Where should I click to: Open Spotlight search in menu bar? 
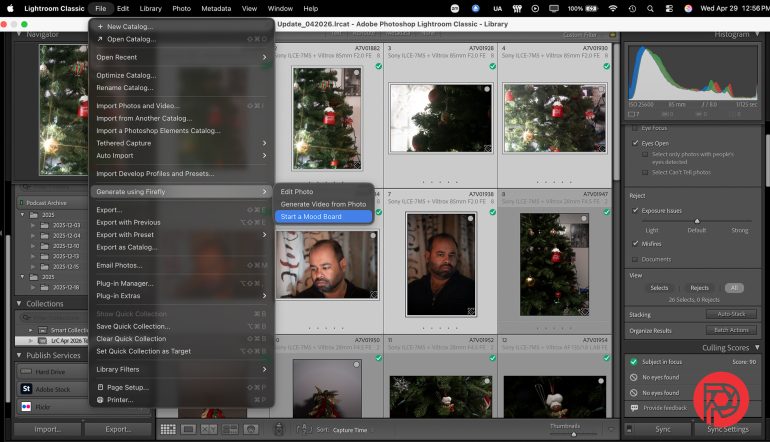point(650,8)
